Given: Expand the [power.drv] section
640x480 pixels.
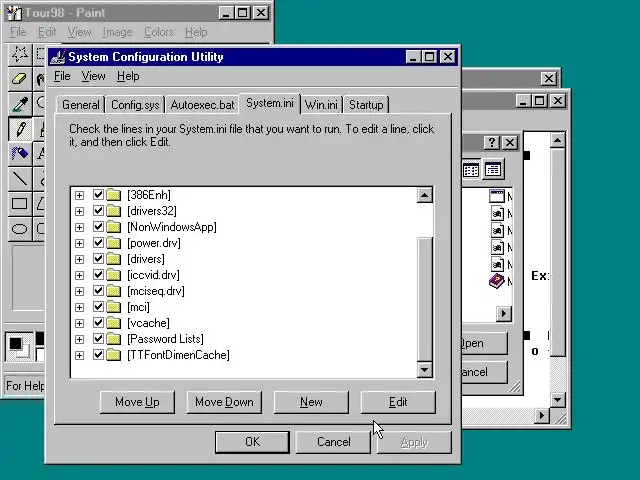Looking at the screenshot, I should click(x=79, y=243).
